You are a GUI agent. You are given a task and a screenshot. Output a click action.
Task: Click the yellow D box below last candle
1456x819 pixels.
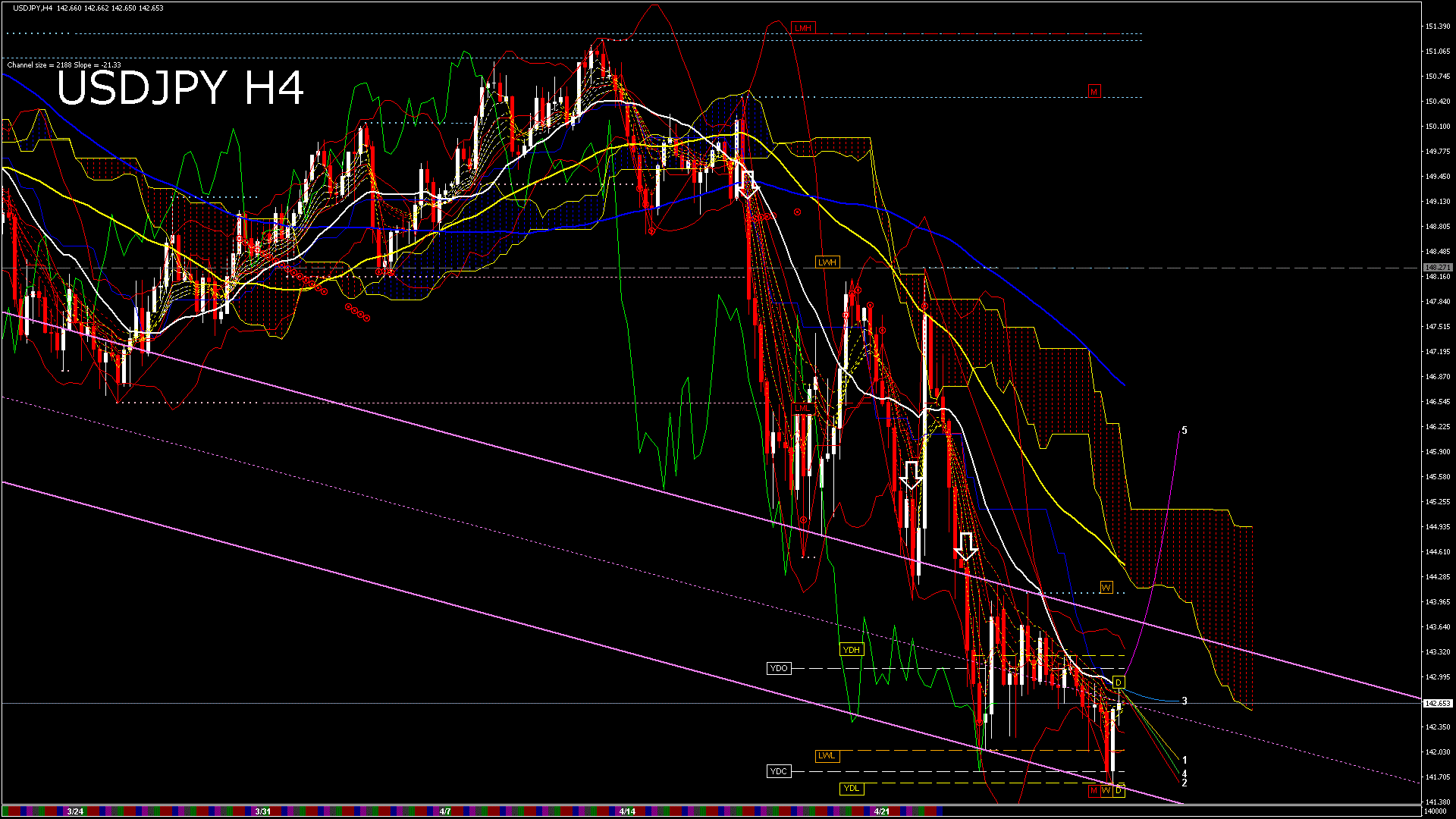click(x=1119, y=791)
